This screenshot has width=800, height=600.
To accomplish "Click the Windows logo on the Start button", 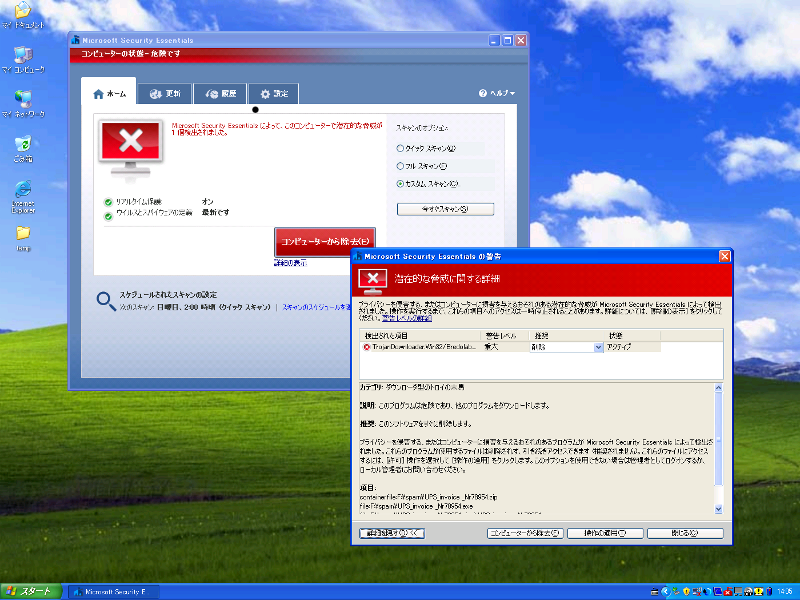I will [11, 591].
